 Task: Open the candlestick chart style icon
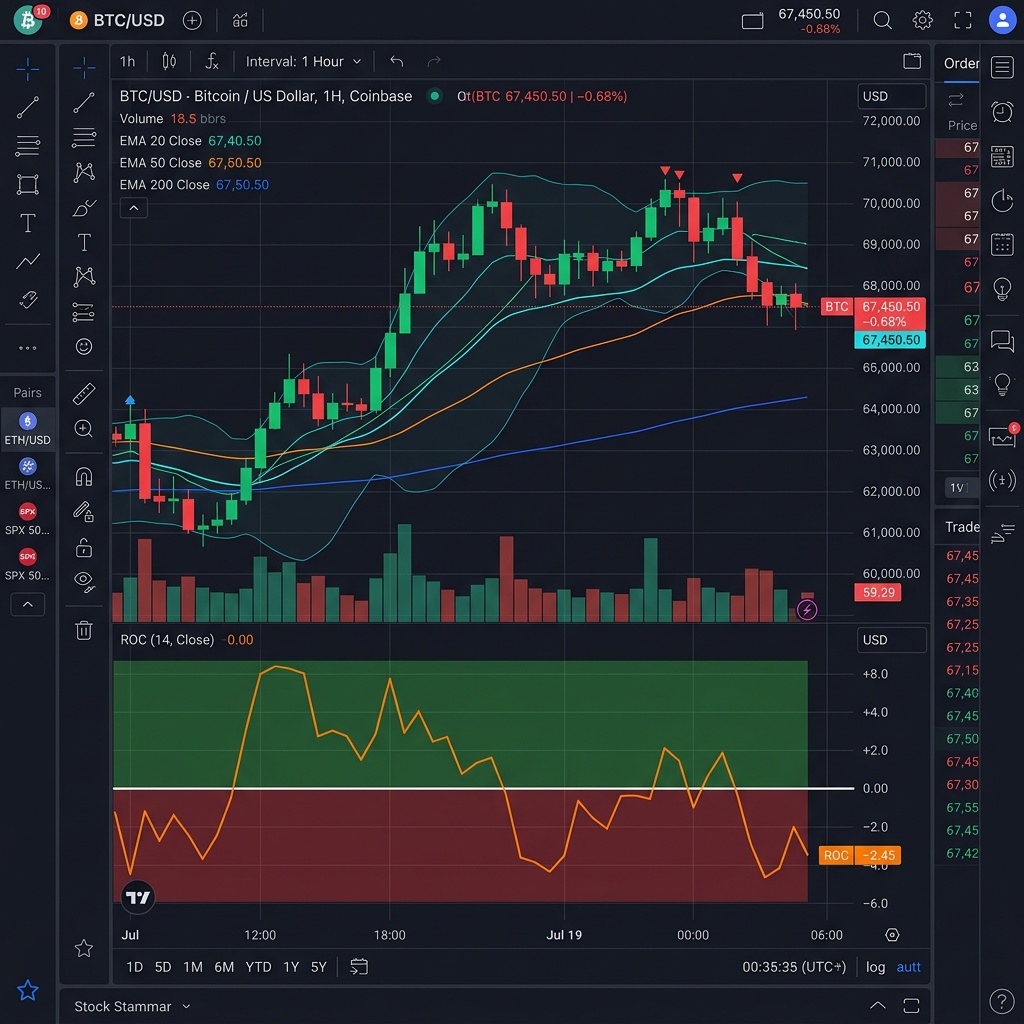pos(169,61)
